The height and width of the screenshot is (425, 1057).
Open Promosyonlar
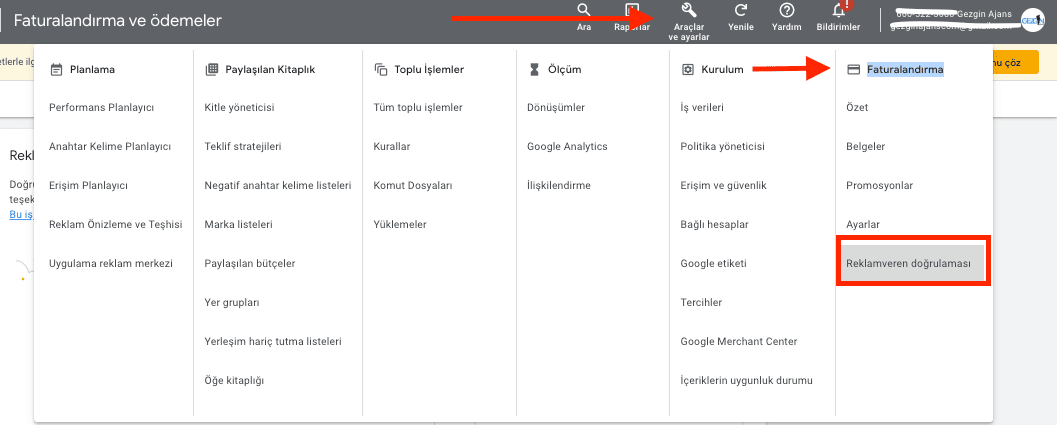878,185
